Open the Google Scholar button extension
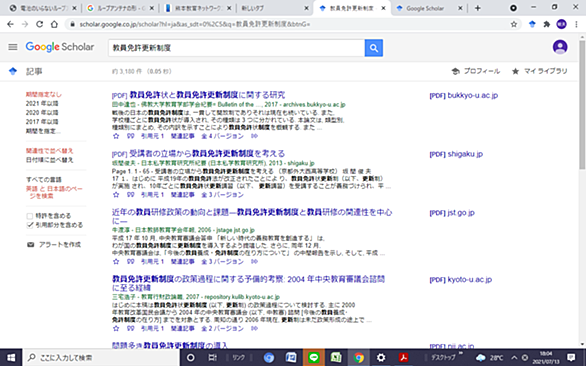The image size is (586, 366). [532, 24]
